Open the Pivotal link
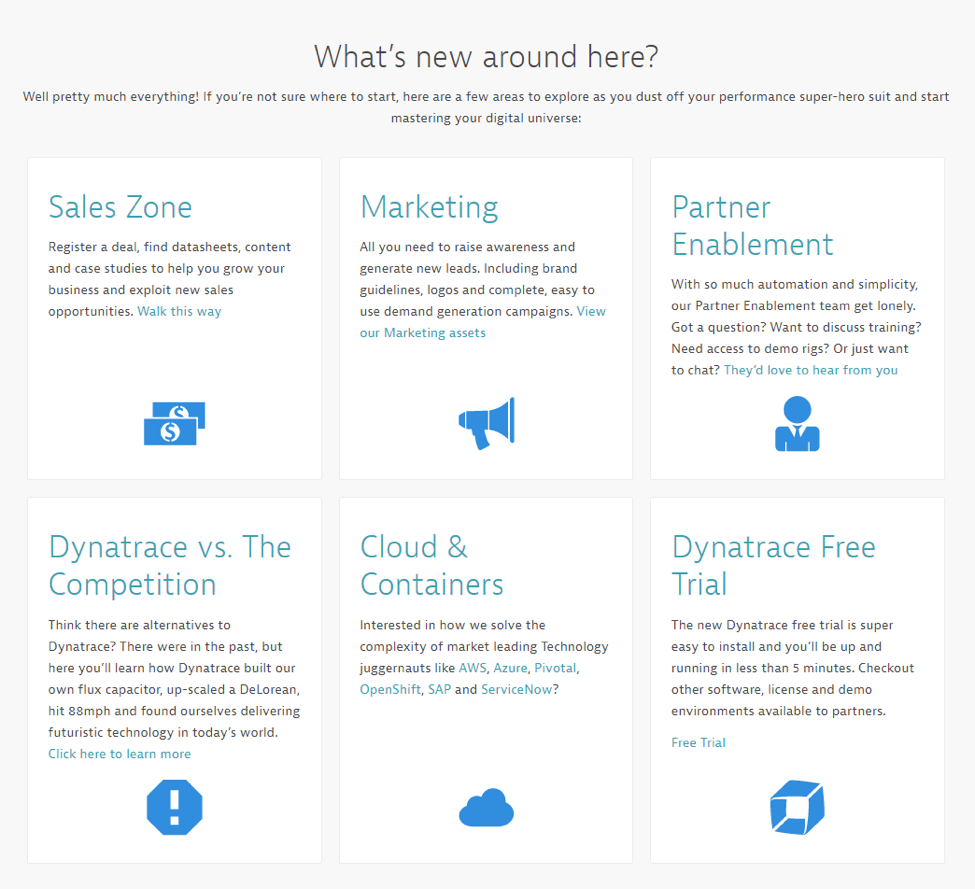 coord(555,668)
